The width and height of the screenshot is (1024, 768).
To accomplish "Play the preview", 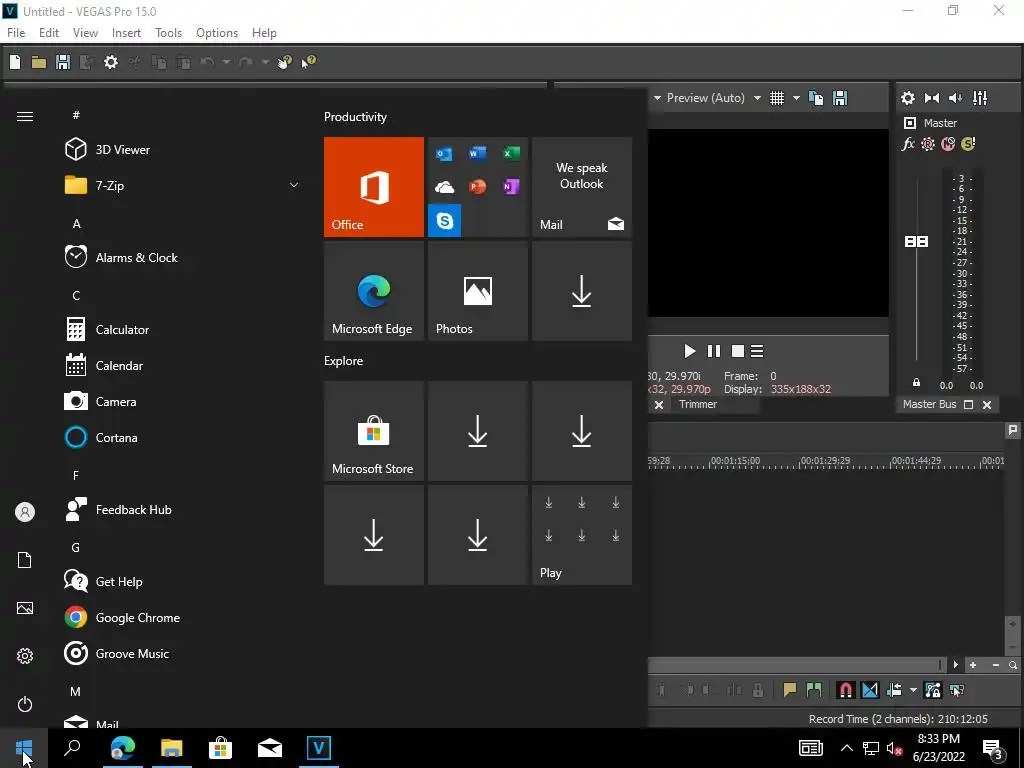I will pos(690,351).
